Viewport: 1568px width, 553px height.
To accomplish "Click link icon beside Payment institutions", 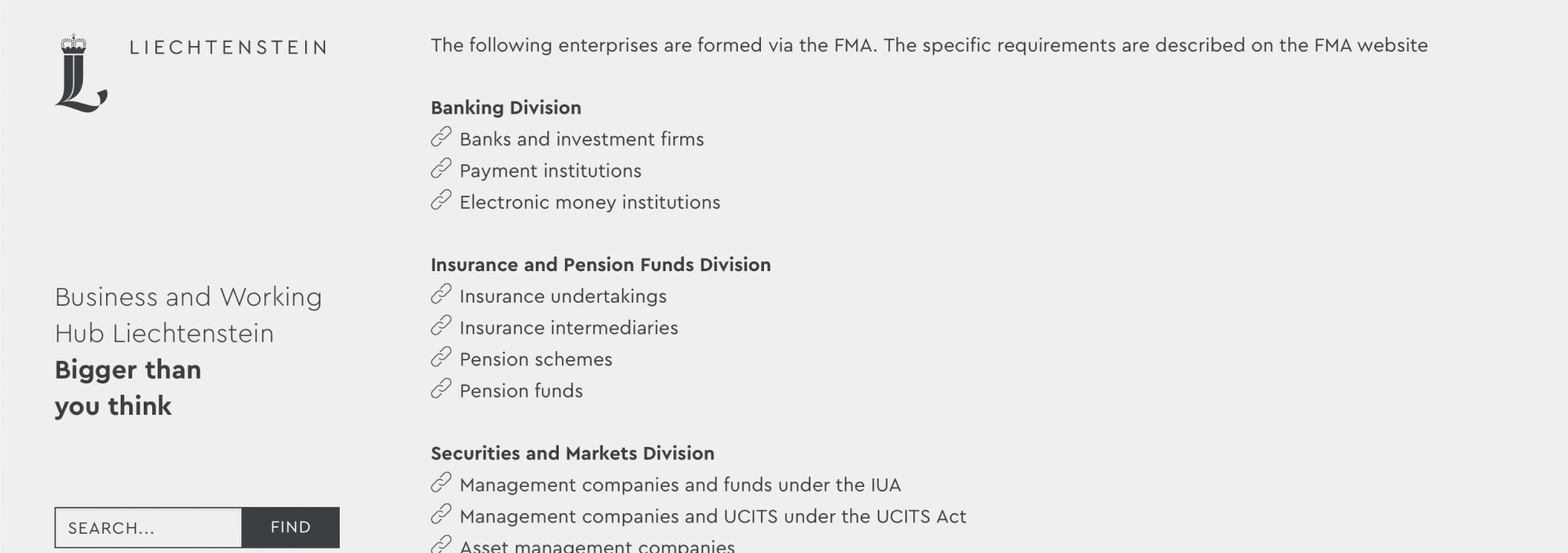I will coord(441,169).
